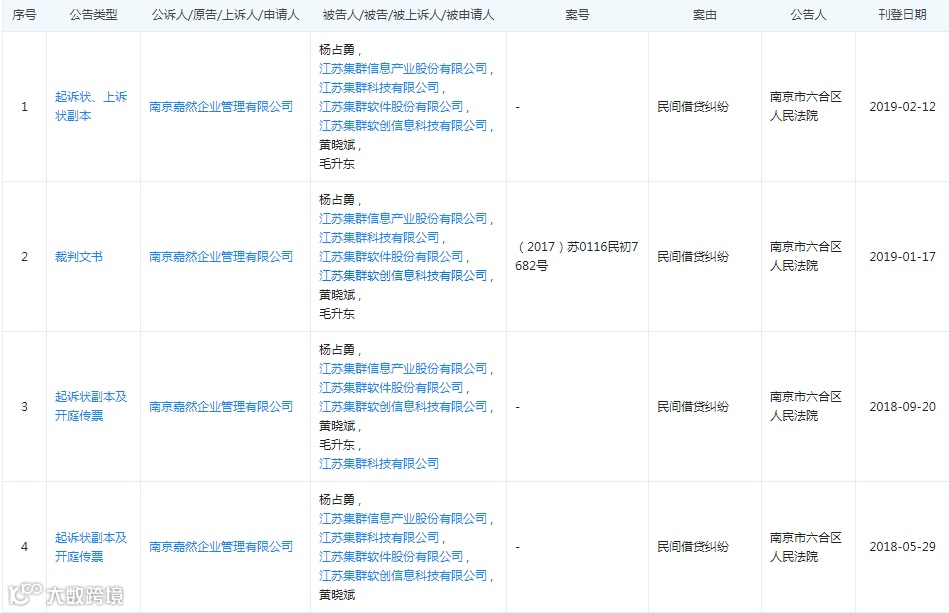Image resolution: width=949 pixels, height=613 pixels.
Task: Open 江苏集群信息产业股份有限公司 in row 2
Action: 403,218
